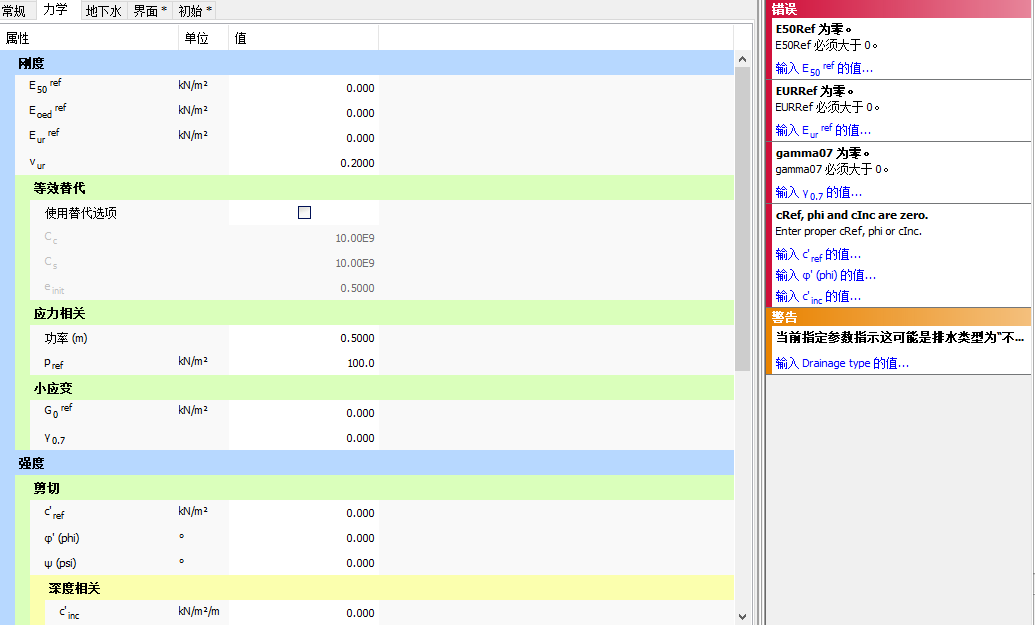
Task: Select the 界面 tab
Action: 150,11
